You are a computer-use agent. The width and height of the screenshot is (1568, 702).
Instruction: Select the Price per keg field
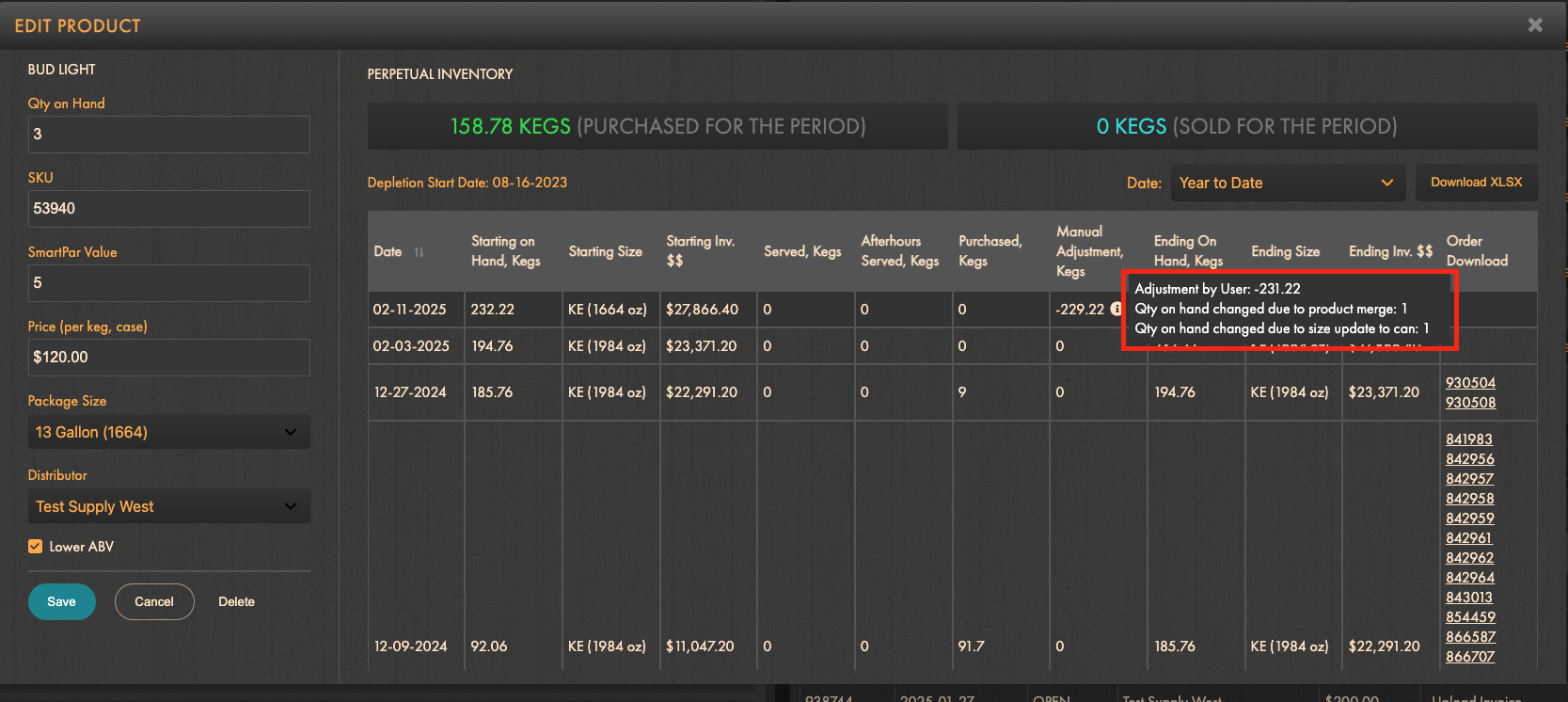[168, 358]
